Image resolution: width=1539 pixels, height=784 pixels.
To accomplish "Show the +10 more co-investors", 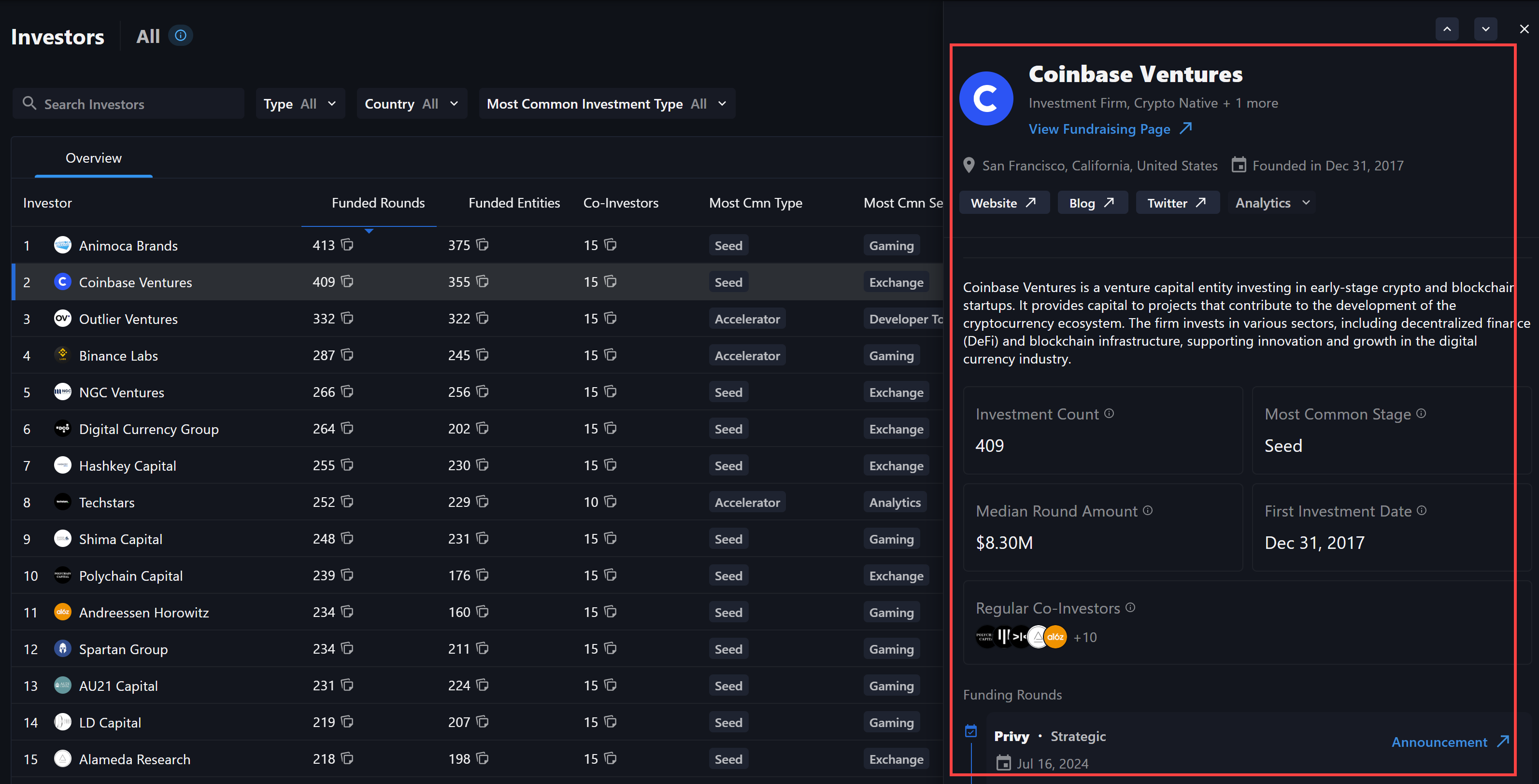I will (x=1085, y=637).
